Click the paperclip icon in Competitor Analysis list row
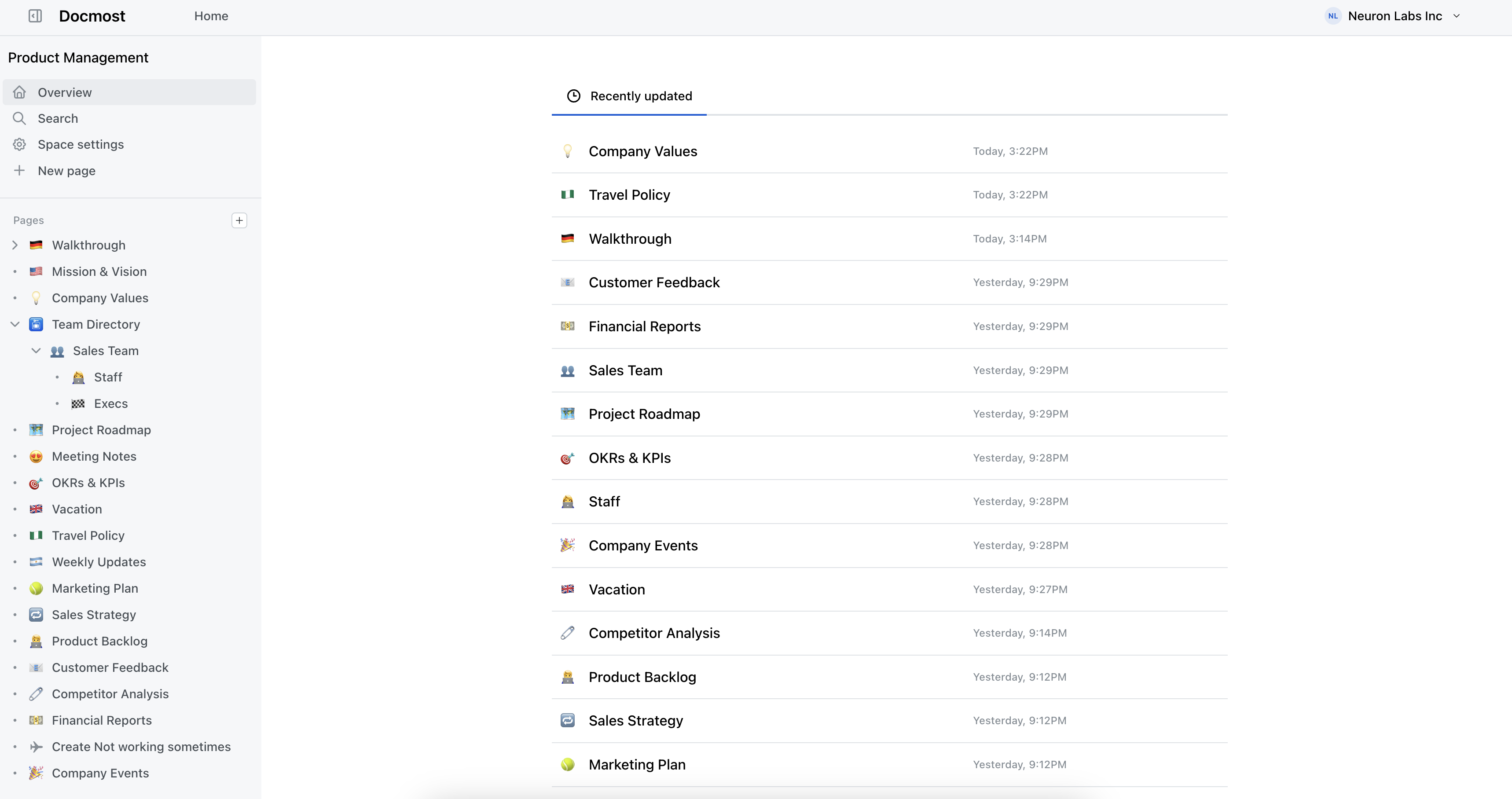Image resolution: width=1512 pixels, height=799 pixels. coord(568,633)
